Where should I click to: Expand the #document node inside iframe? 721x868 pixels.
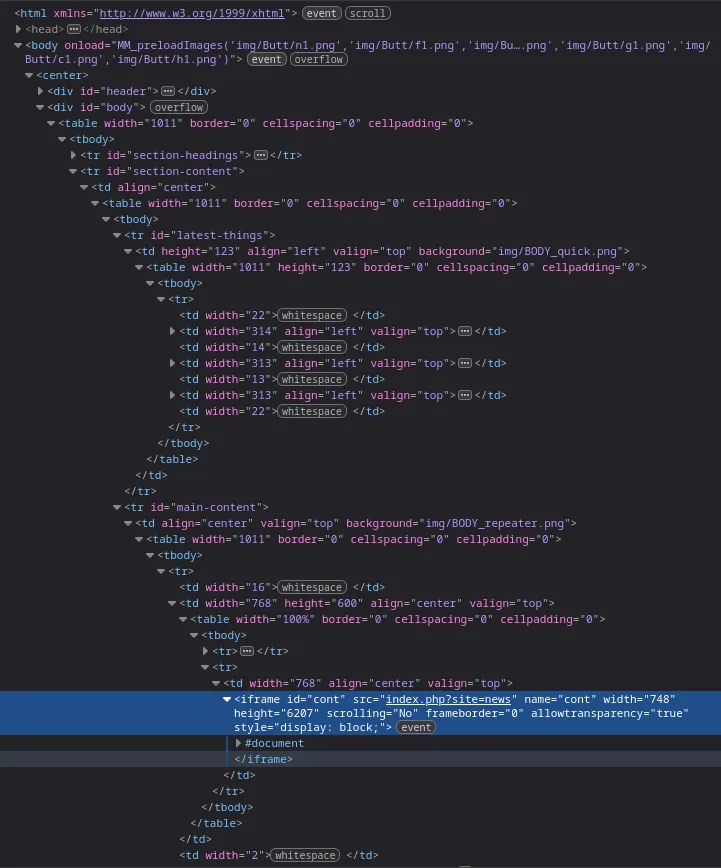point(238,743)
